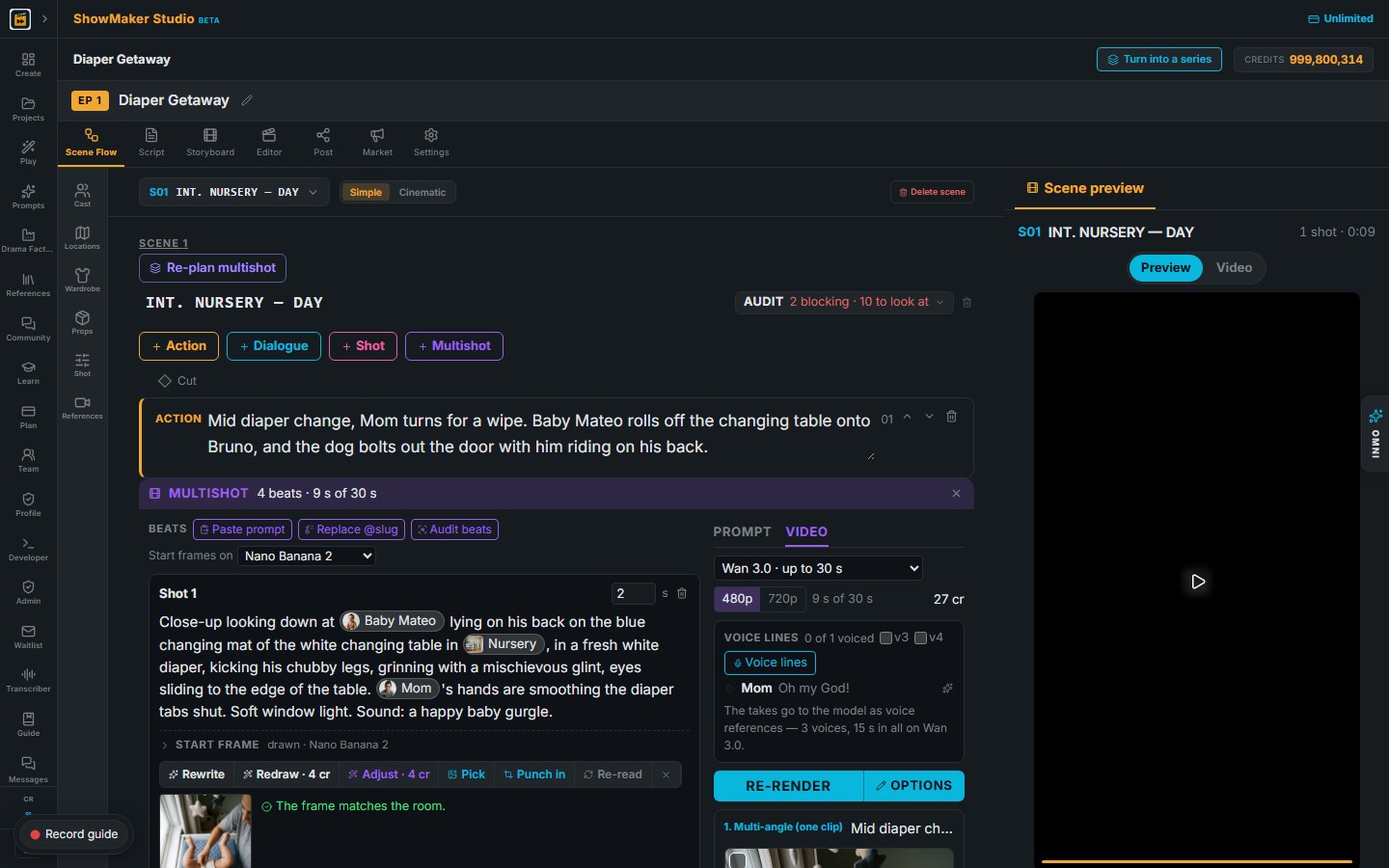1389x868 pixels.
Task: Click Turn into a series
Action: pos(1159,60)
